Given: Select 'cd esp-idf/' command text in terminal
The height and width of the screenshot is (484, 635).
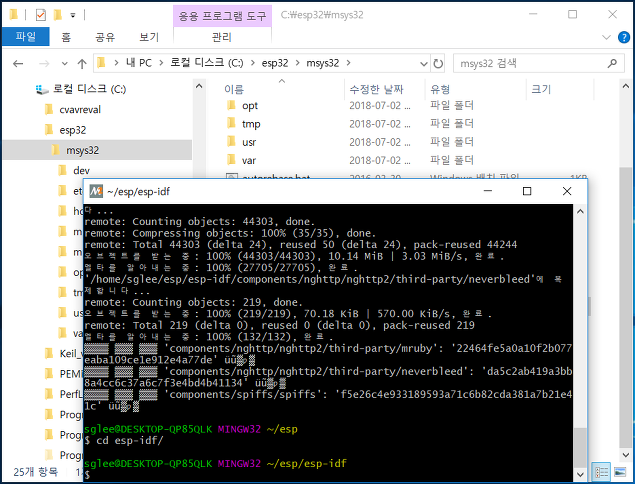Looking at the screenshot, I should [x=130, y=441].
